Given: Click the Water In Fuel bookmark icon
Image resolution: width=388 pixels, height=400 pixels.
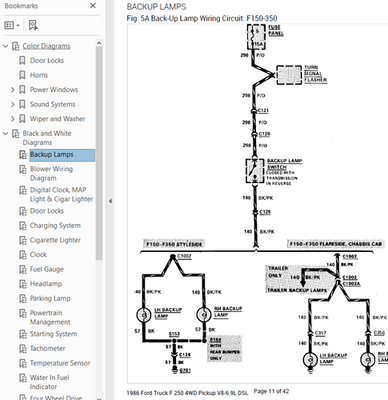Looking at the screenshot, I should [x=23, y=378].
